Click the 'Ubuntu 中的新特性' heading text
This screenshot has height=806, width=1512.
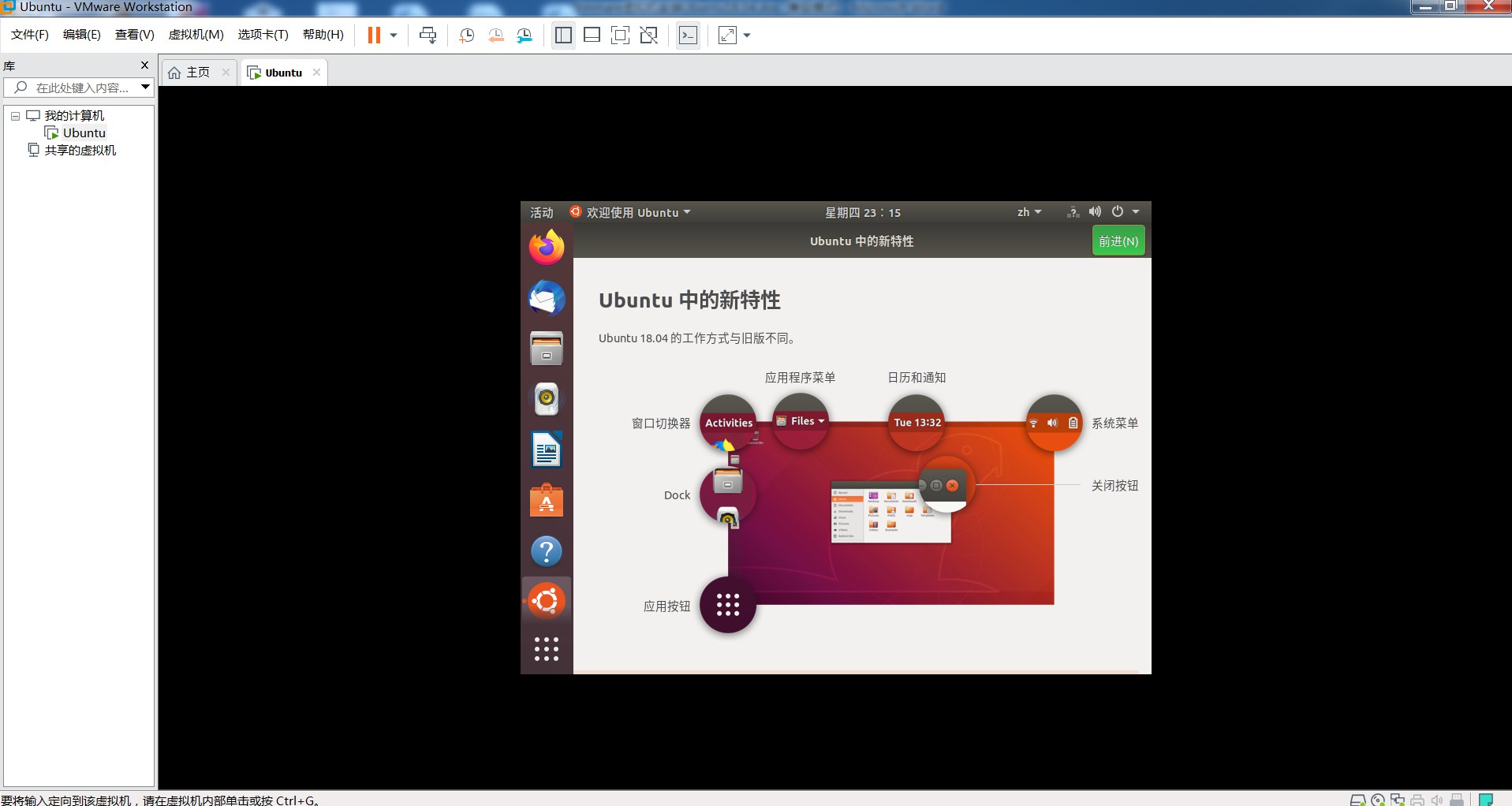tap(689, 300)
